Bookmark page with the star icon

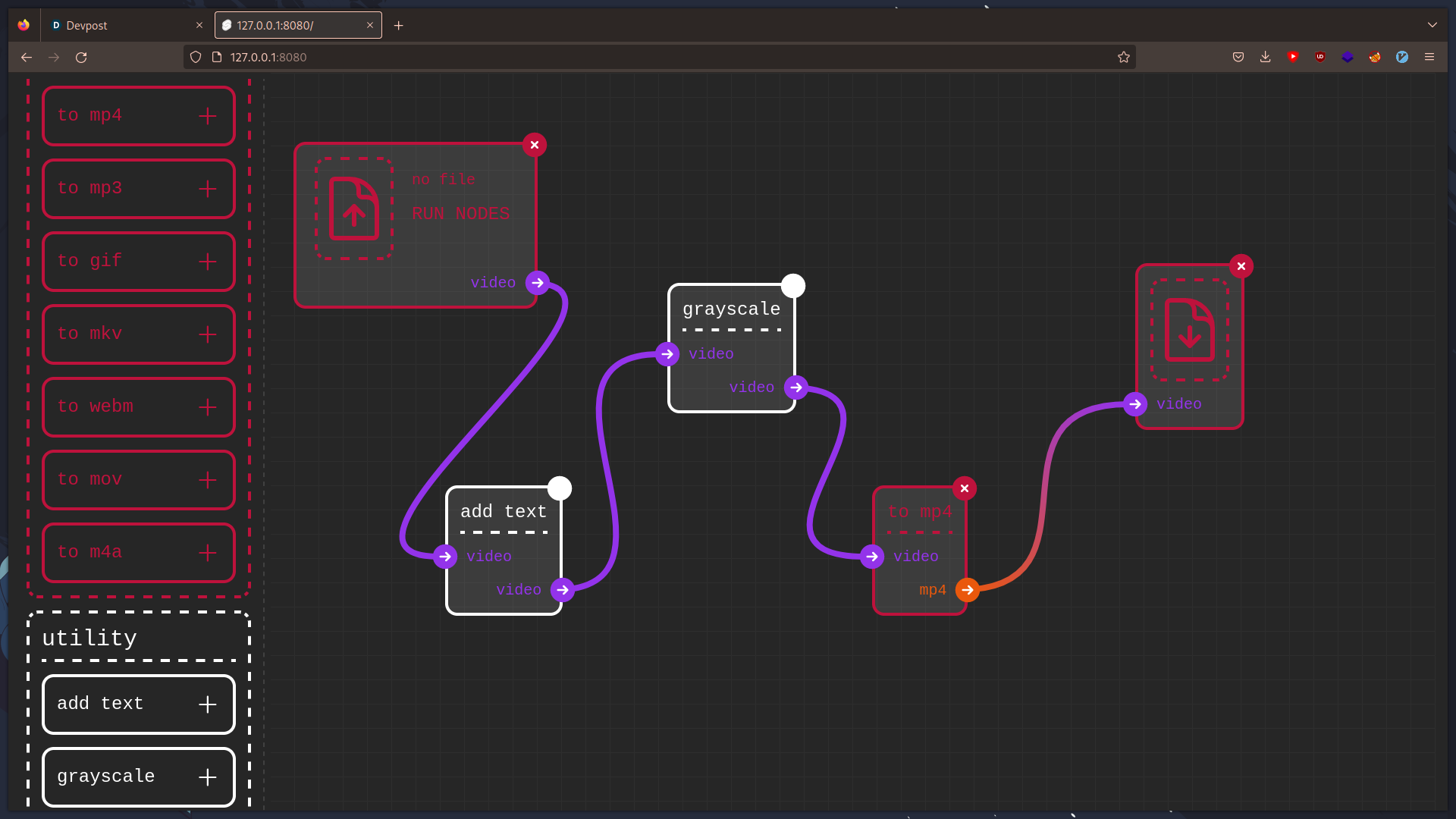(1123, 57)
